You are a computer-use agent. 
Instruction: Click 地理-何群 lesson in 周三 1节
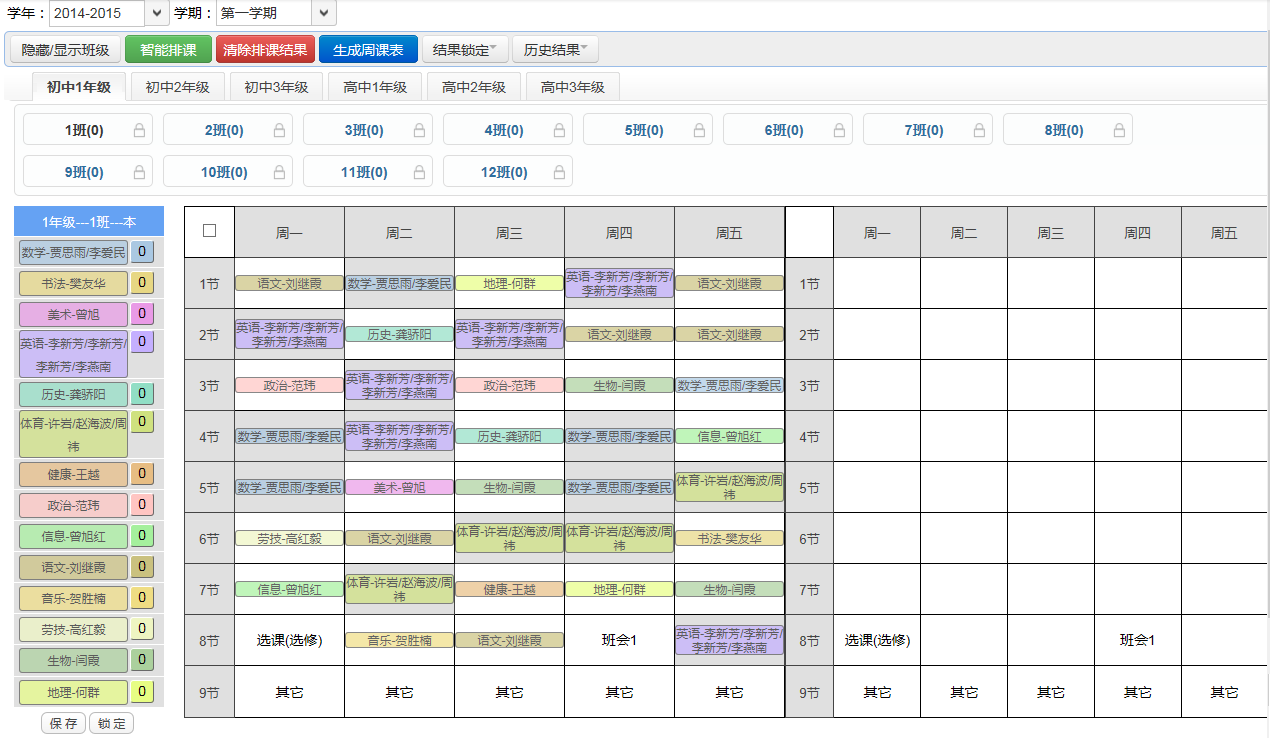(x=509, y=283)
